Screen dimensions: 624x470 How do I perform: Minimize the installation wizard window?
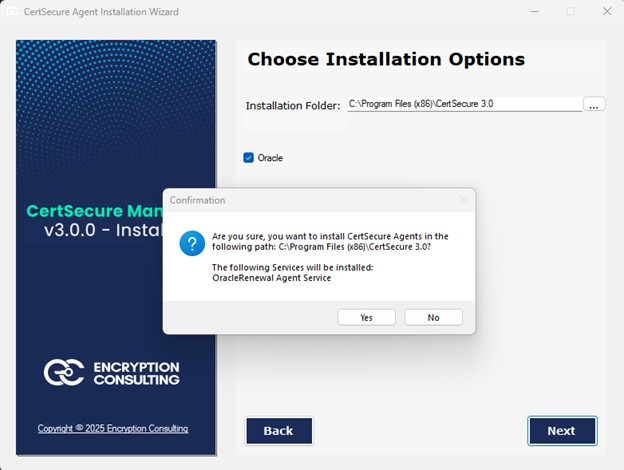click(x=534, y=12)
